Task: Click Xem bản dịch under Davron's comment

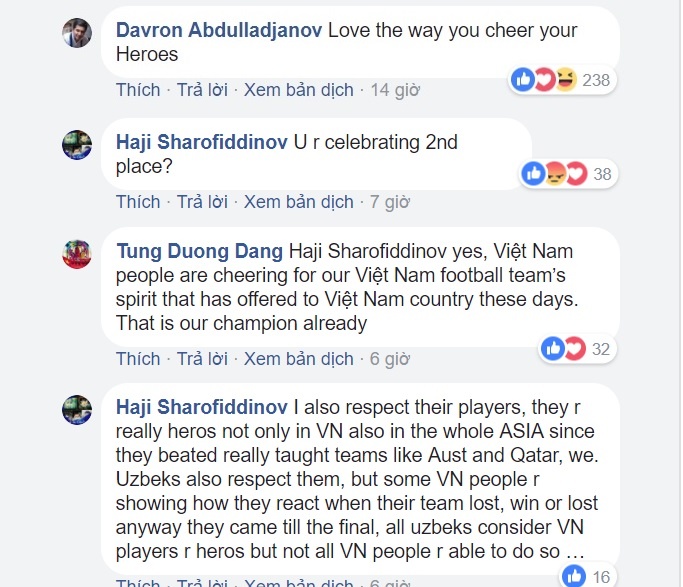Action: point(298,90)
